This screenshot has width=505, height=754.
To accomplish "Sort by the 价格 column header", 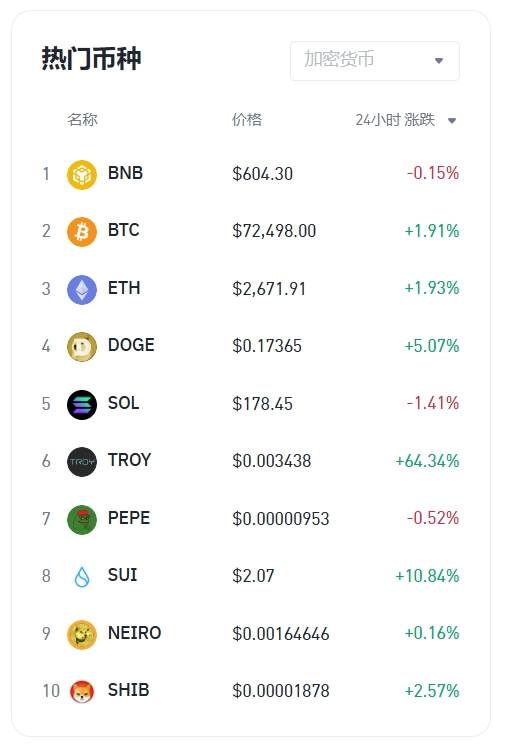I will (x=247, y=119).
